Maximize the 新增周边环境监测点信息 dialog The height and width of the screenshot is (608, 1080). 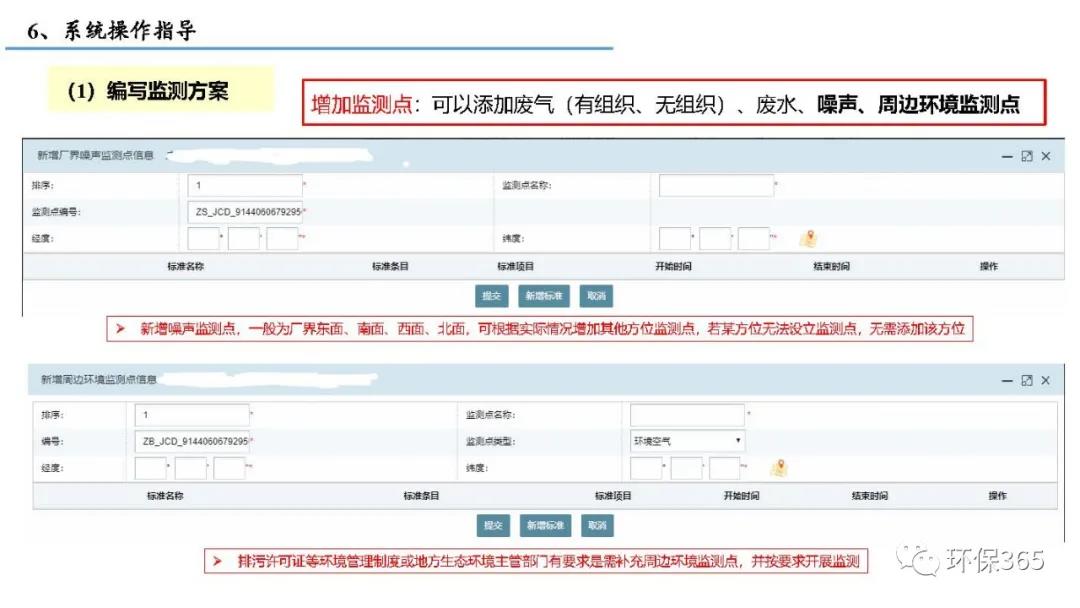[1027, 381]
